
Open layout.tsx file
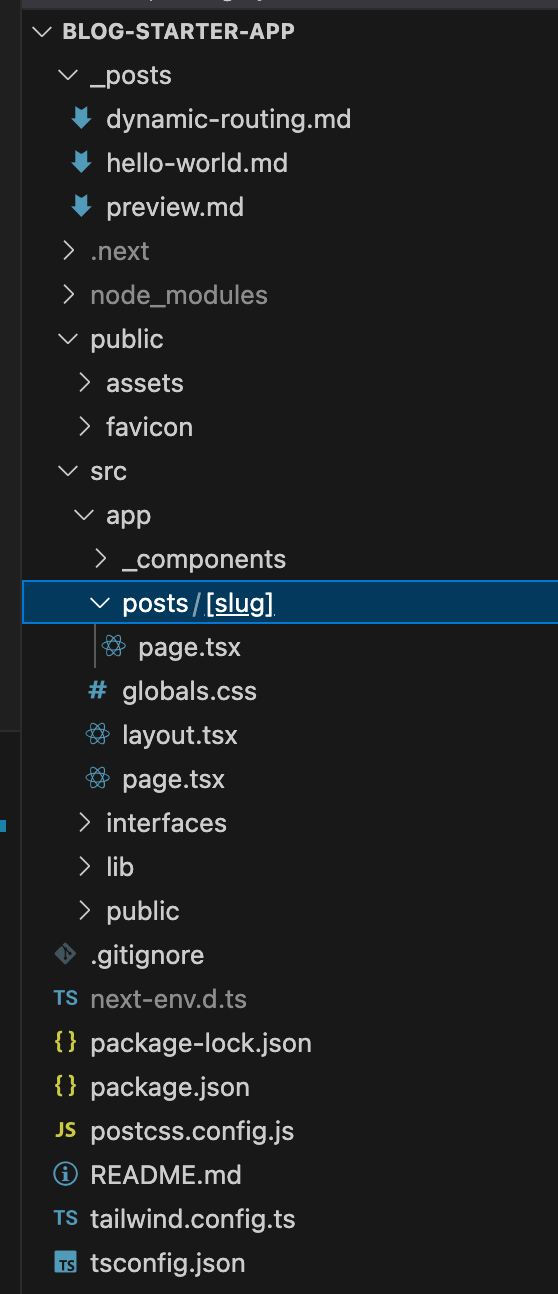pyautogui.click(x=180, y=735)
